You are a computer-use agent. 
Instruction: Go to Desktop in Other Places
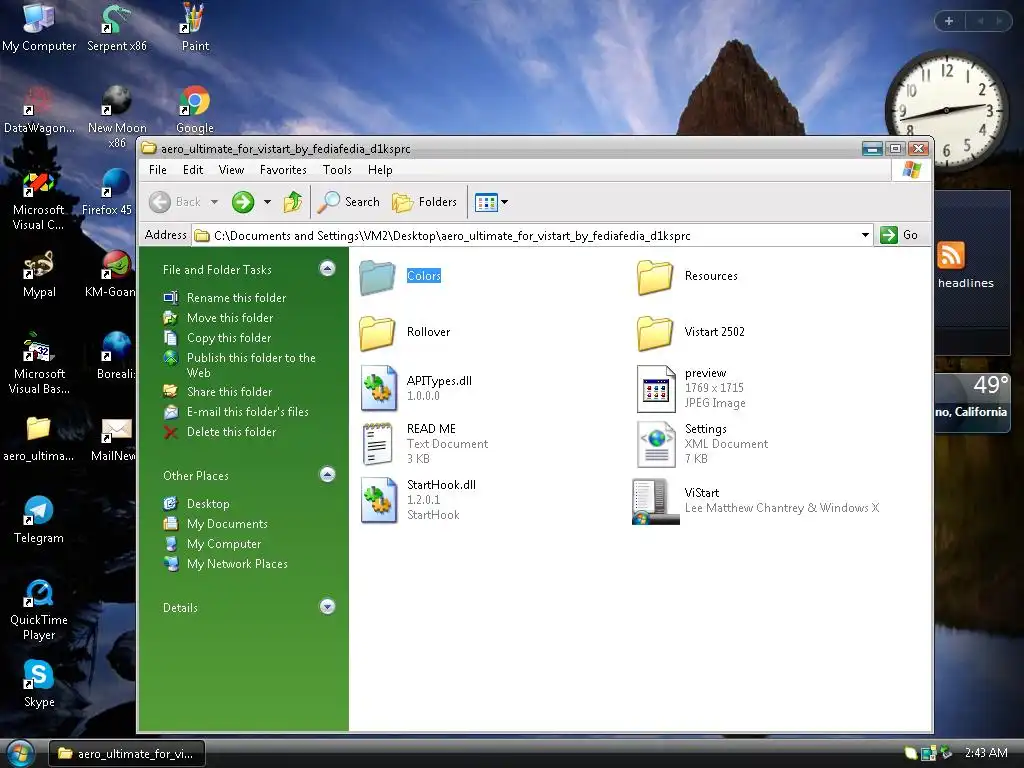[x=197, y=504]
